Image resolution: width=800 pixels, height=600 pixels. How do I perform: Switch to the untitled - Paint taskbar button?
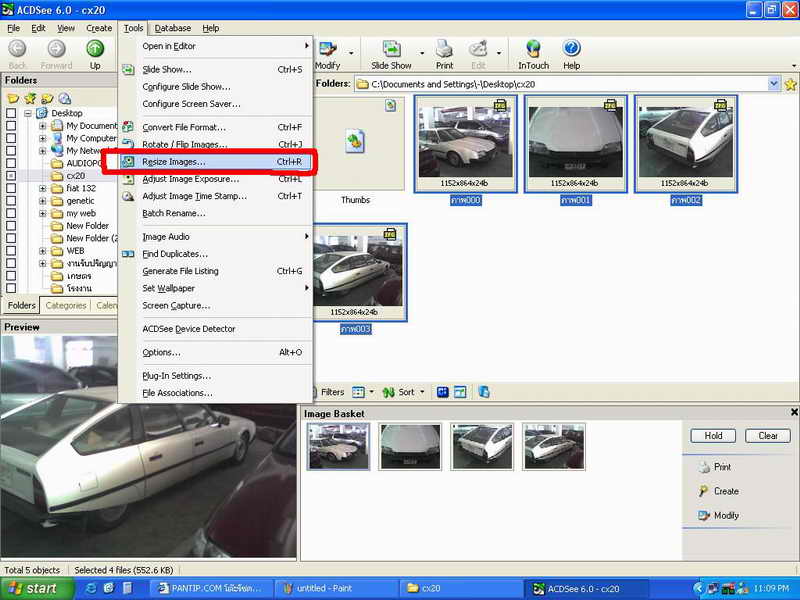(338, 588)
